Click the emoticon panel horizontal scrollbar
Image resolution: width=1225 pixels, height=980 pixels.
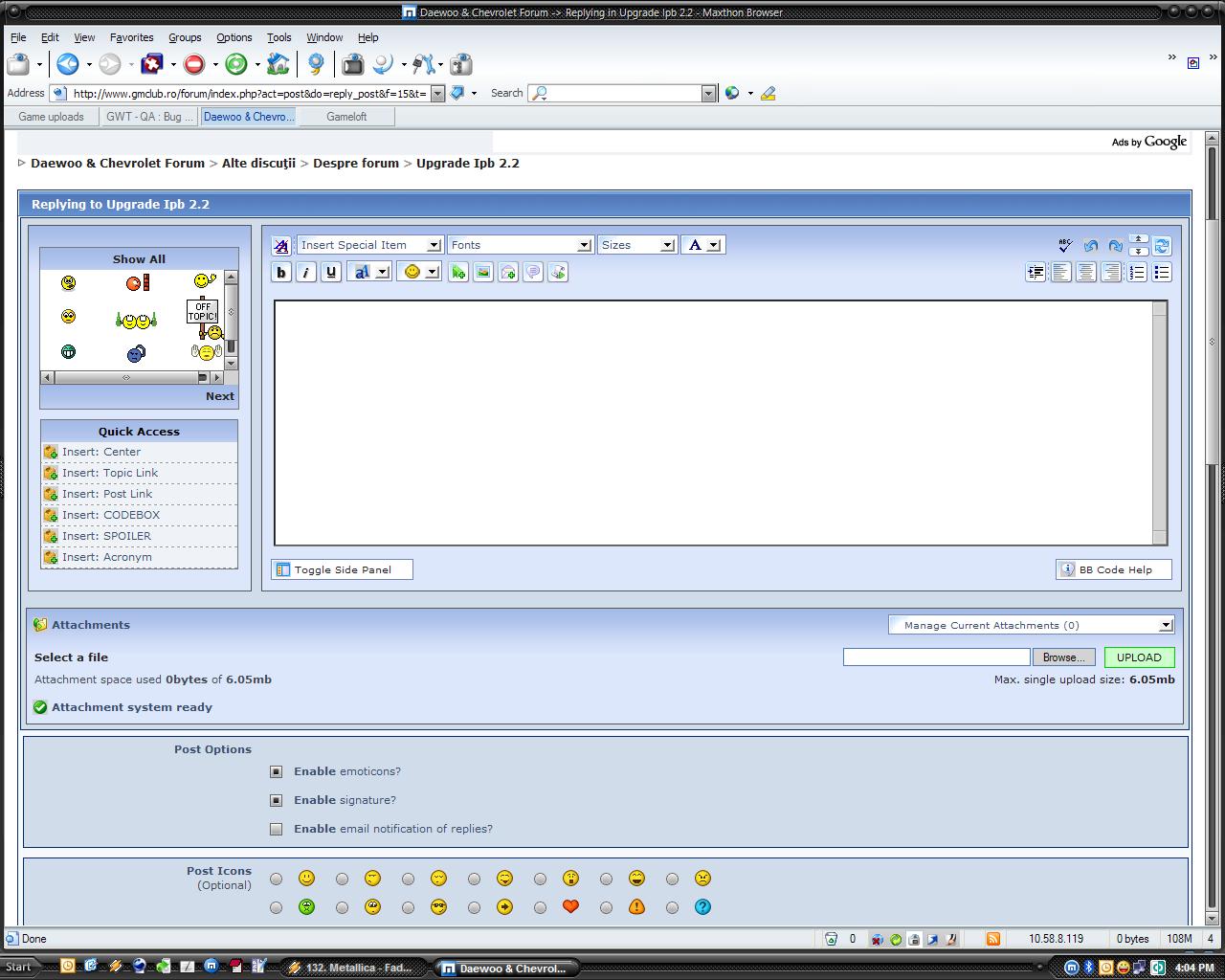point(132,377)
